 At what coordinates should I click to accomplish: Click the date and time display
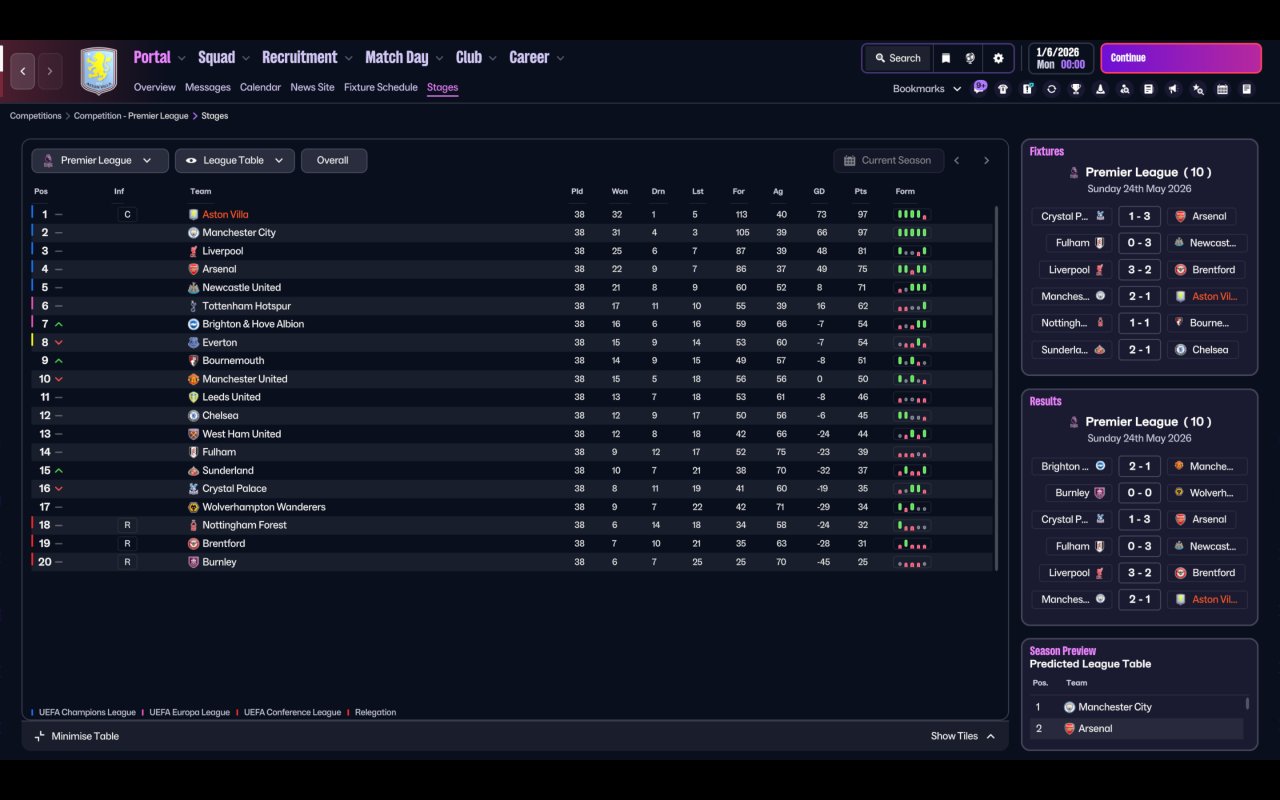point(1060,58)
